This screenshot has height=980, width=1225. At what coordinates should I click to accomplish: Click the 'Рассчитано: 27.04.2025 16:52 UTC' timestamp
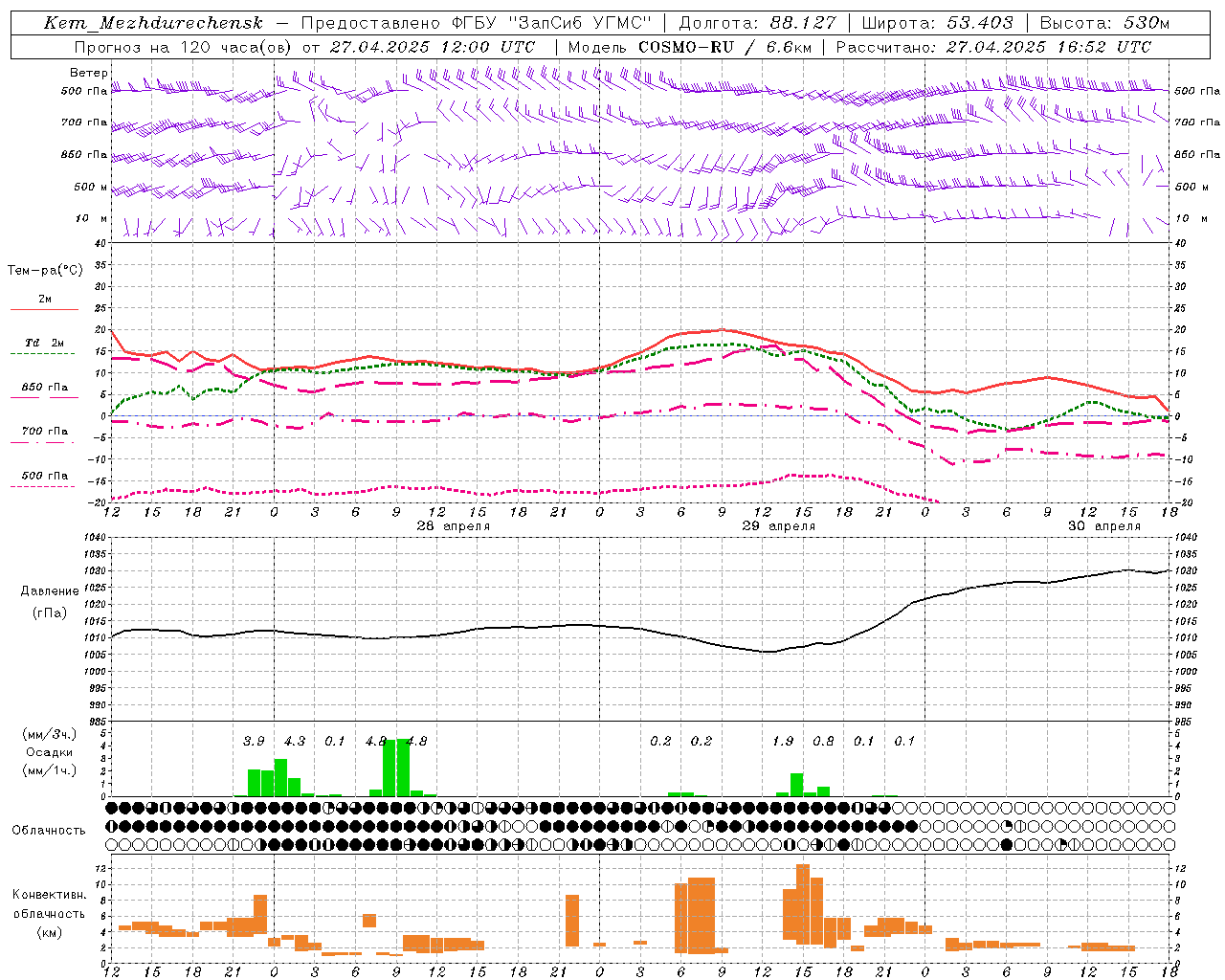coord(993,47)
